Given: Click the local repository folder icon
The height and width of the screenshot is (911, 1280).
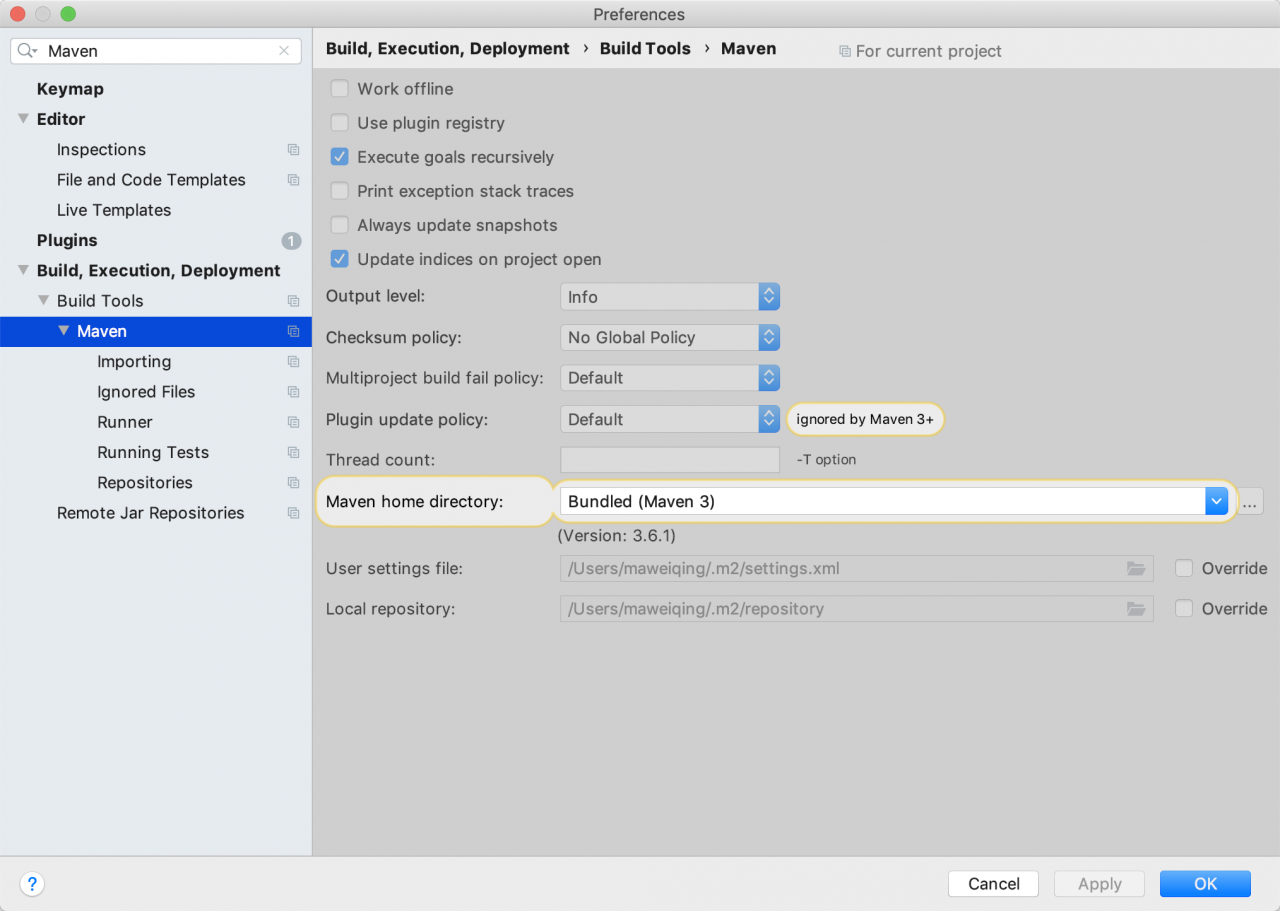Looking at the screenshot, I should click(1136, 609).
